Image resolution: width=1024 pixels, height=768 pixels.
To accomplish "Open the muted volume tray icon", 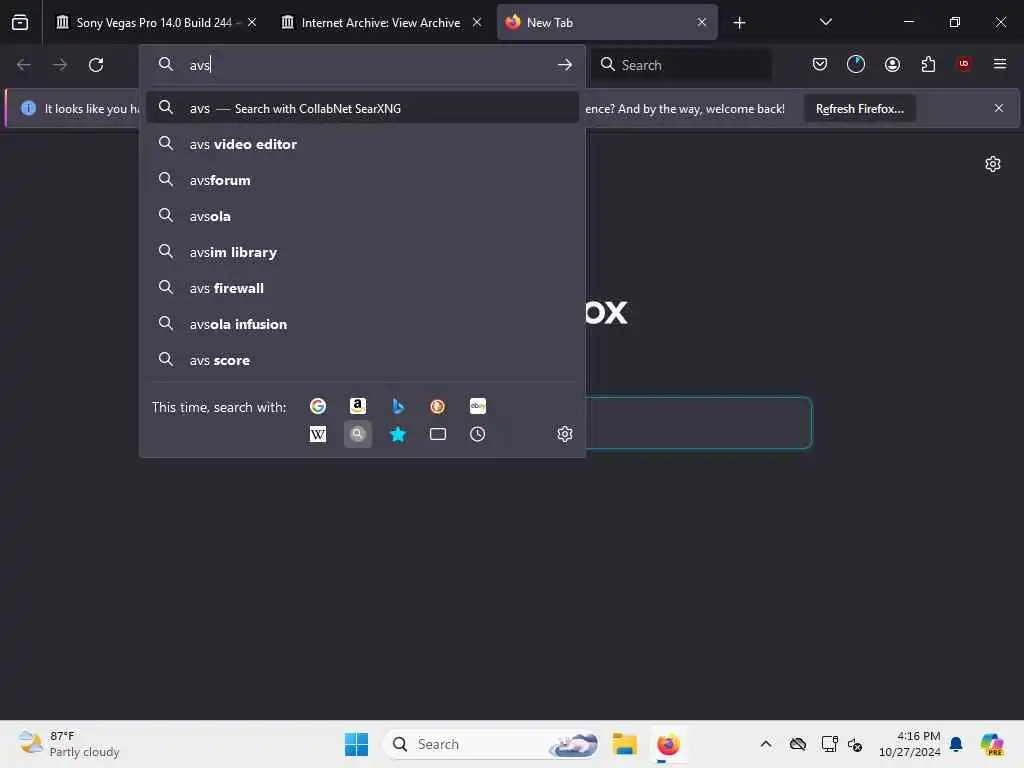I will 855,744.
